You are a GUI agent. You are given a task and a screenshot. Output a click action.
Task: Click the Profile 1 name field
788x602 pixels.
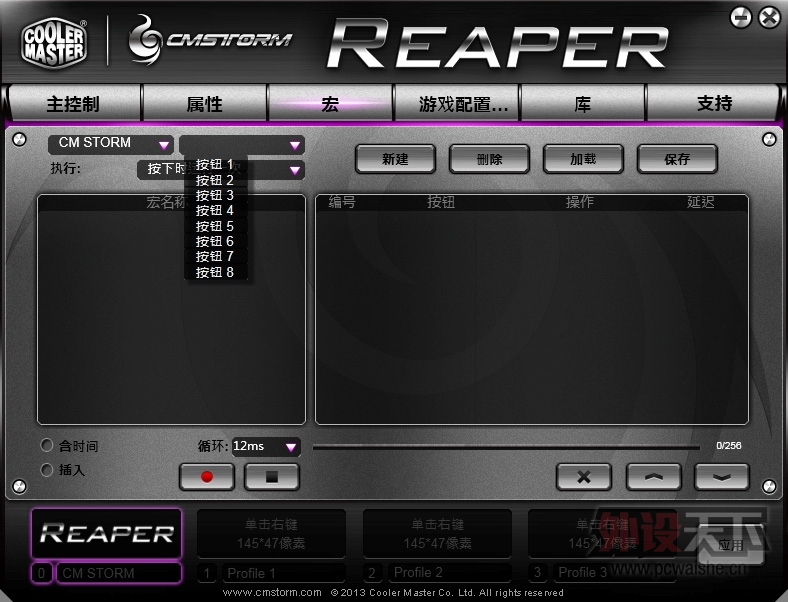[x=283, y=573]
